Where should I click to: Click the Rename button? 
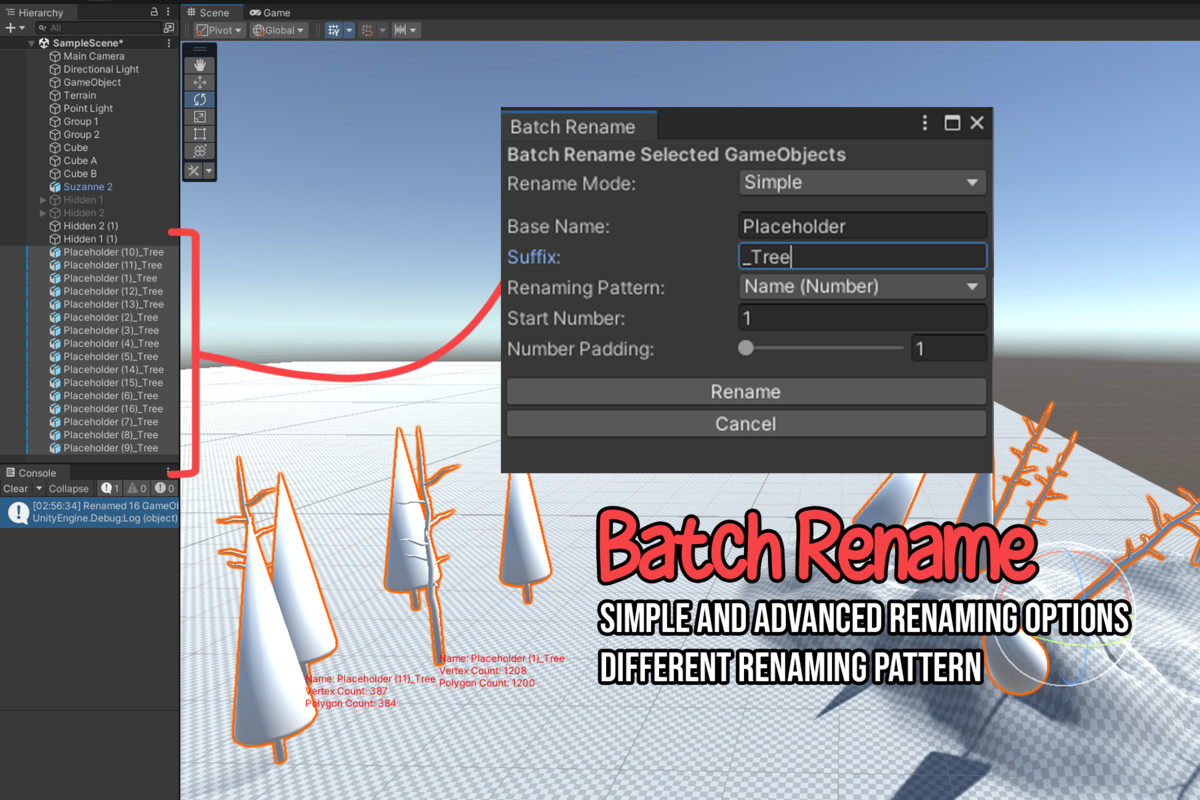coord(746,392)
